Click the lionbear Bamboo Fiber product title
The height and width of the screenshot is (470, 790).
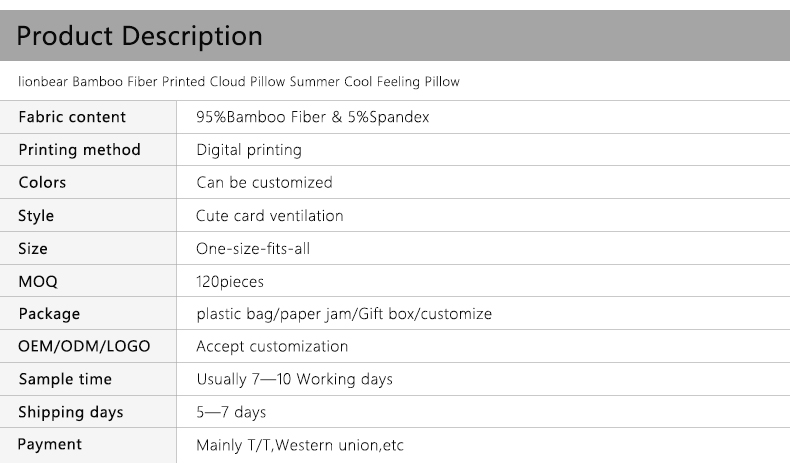click(239, 82)
